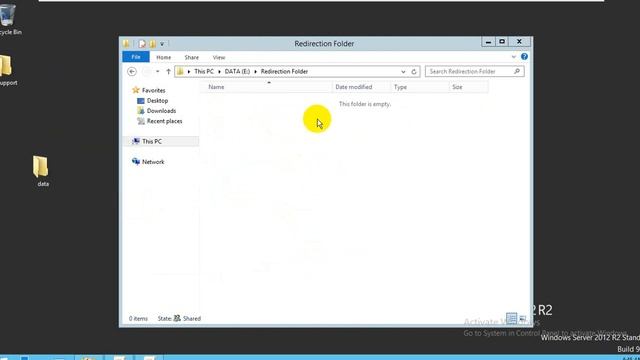Image resolution: width=640 pixels, height=360 pixels.
Task: Switch to the Share ribbon tab
Action: (191, 58)
